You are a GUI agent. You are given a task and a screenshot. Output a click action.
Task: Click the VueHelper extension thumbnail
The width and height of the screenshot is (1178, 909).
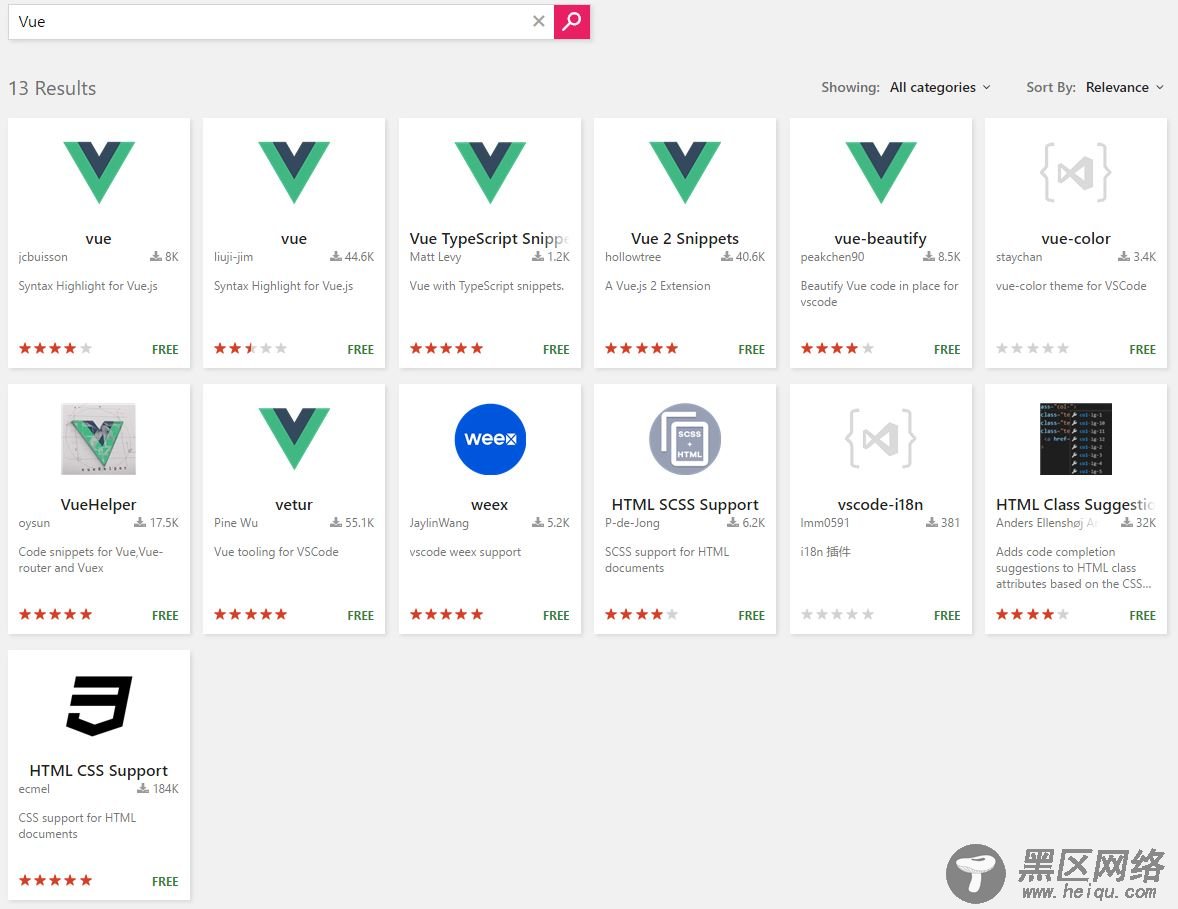(98, 439)
